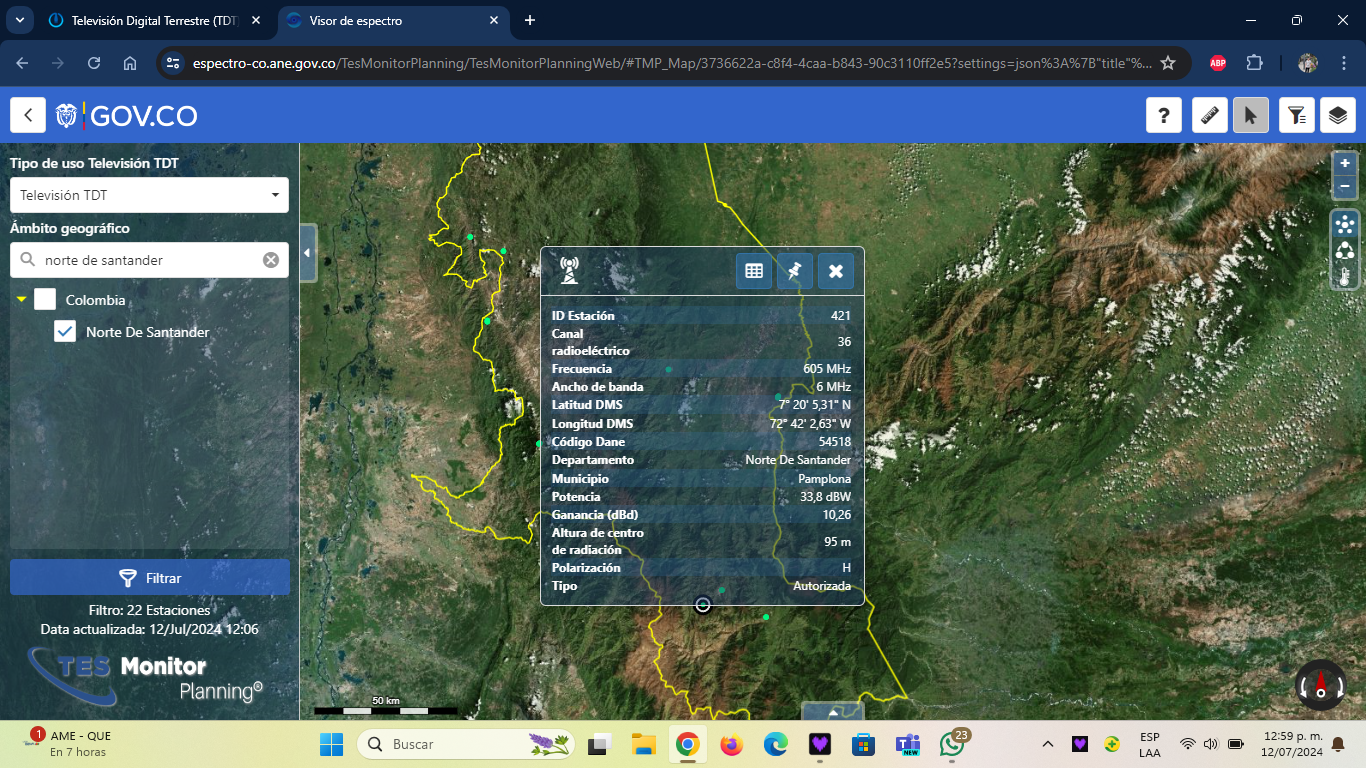Viewport: 1366px width, 768px height.
Task: Zoom in the map with plus
Action: click(1345, 163)
